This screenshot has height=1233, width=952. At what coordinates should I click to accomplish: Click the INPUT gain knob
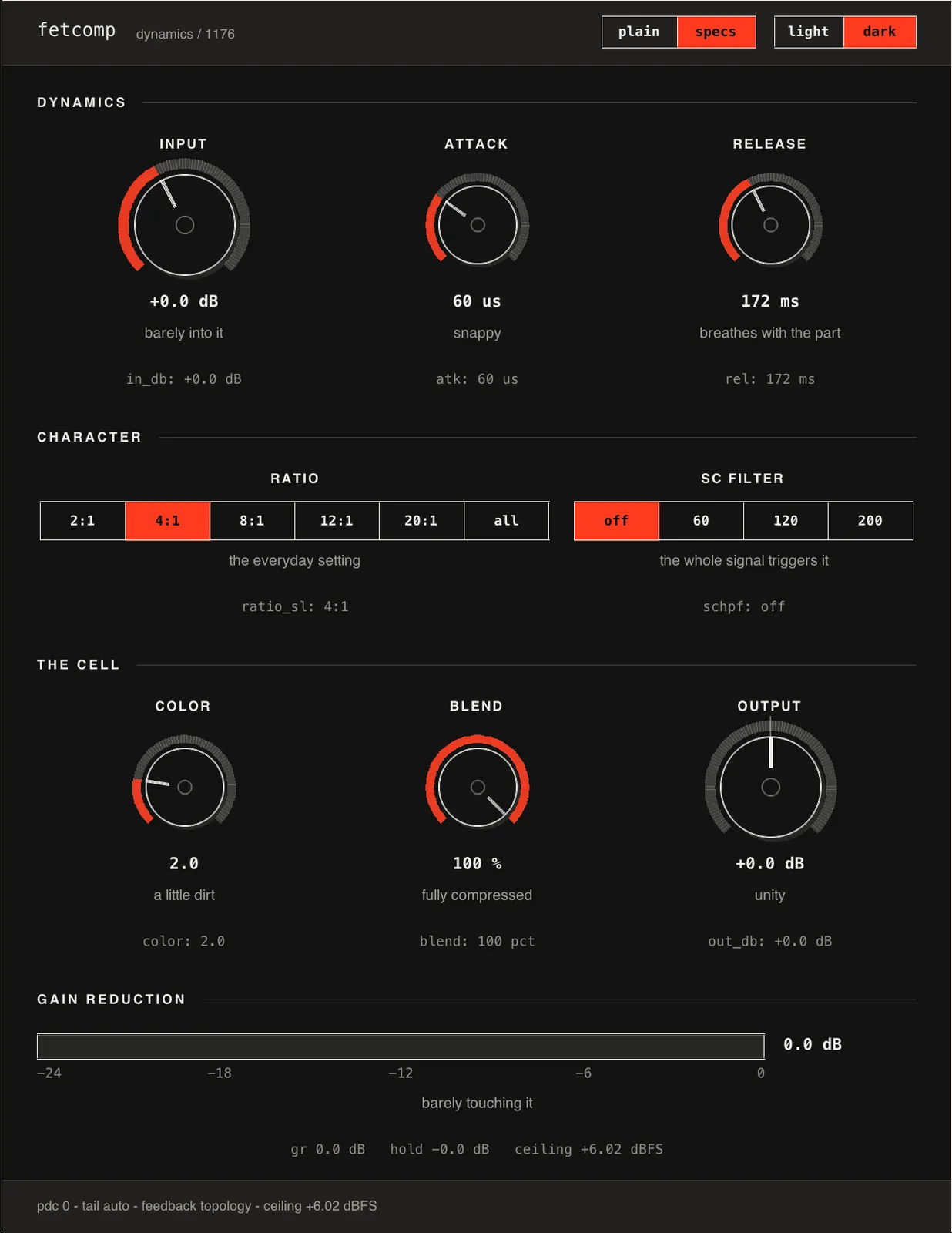click(x=184, y=225)
